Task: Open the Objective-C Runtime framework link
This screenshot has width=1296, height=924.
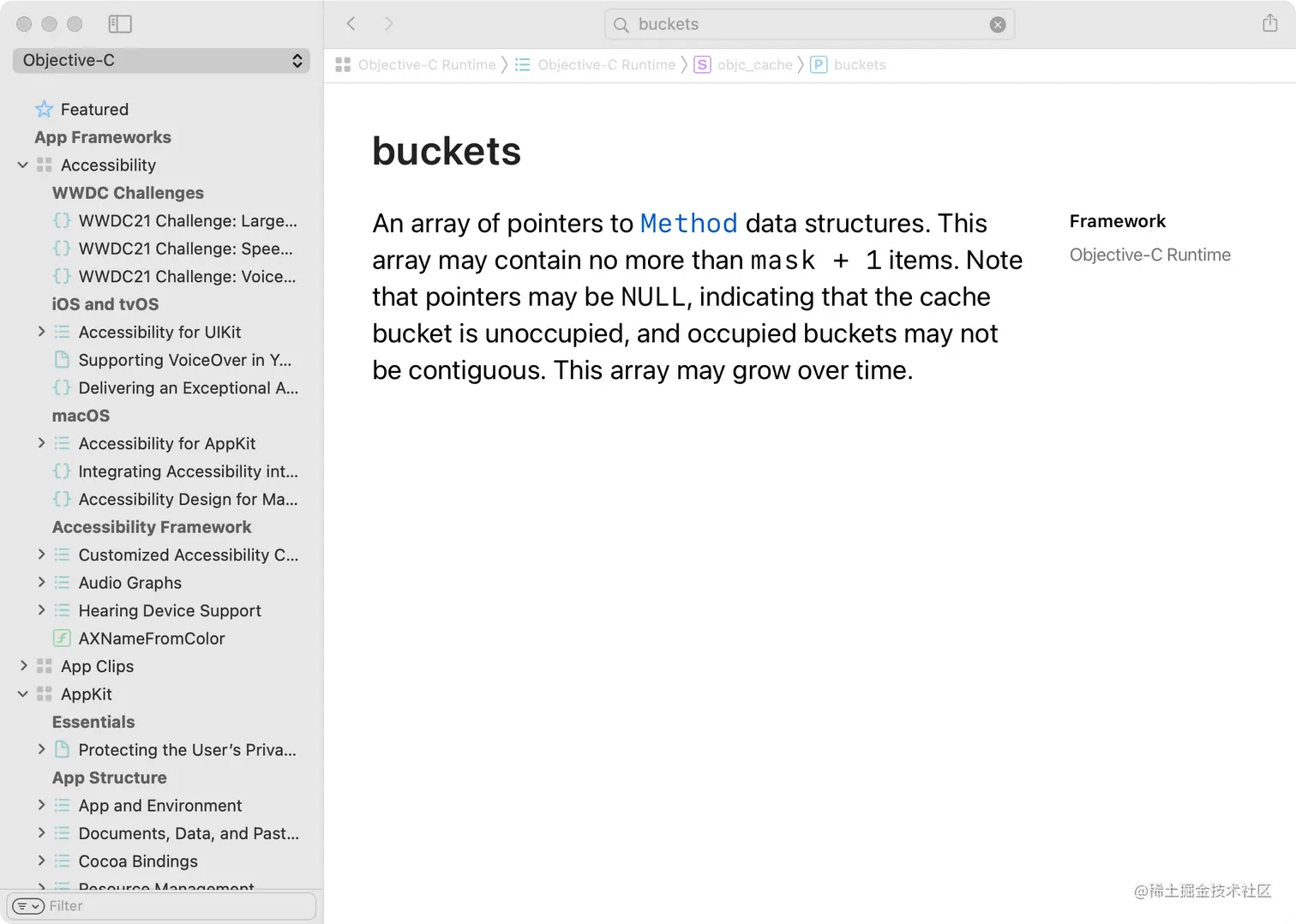Action: point(1149,255)
